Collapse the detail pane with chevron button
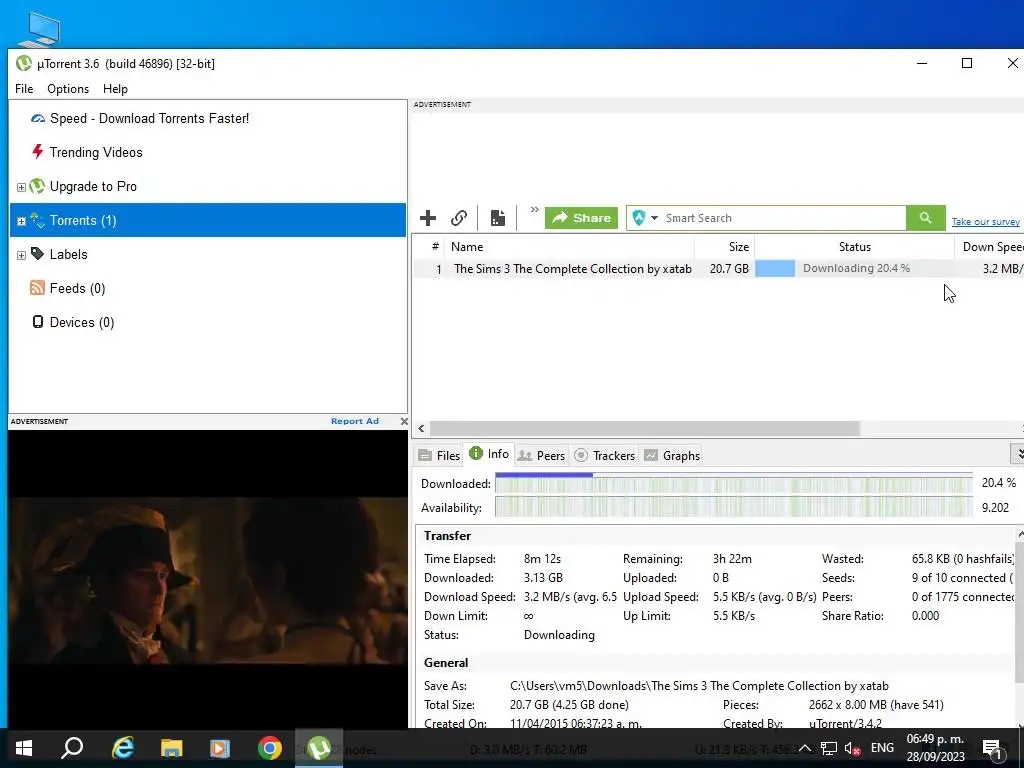The image size is (1024, 768). [1017, 453]
